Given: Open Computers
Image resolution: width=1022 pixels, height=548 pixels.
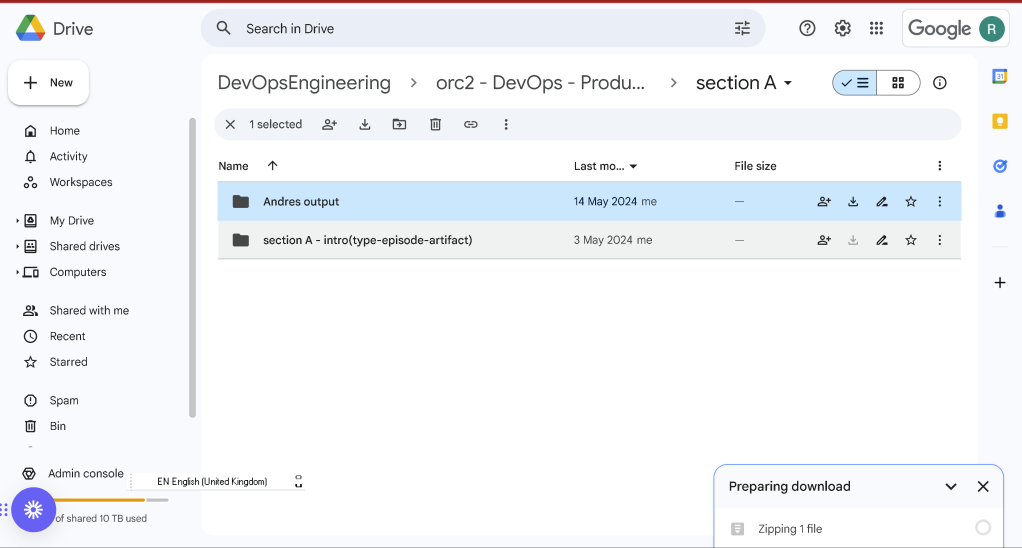Looking at the screenshot, I should 78,272.
